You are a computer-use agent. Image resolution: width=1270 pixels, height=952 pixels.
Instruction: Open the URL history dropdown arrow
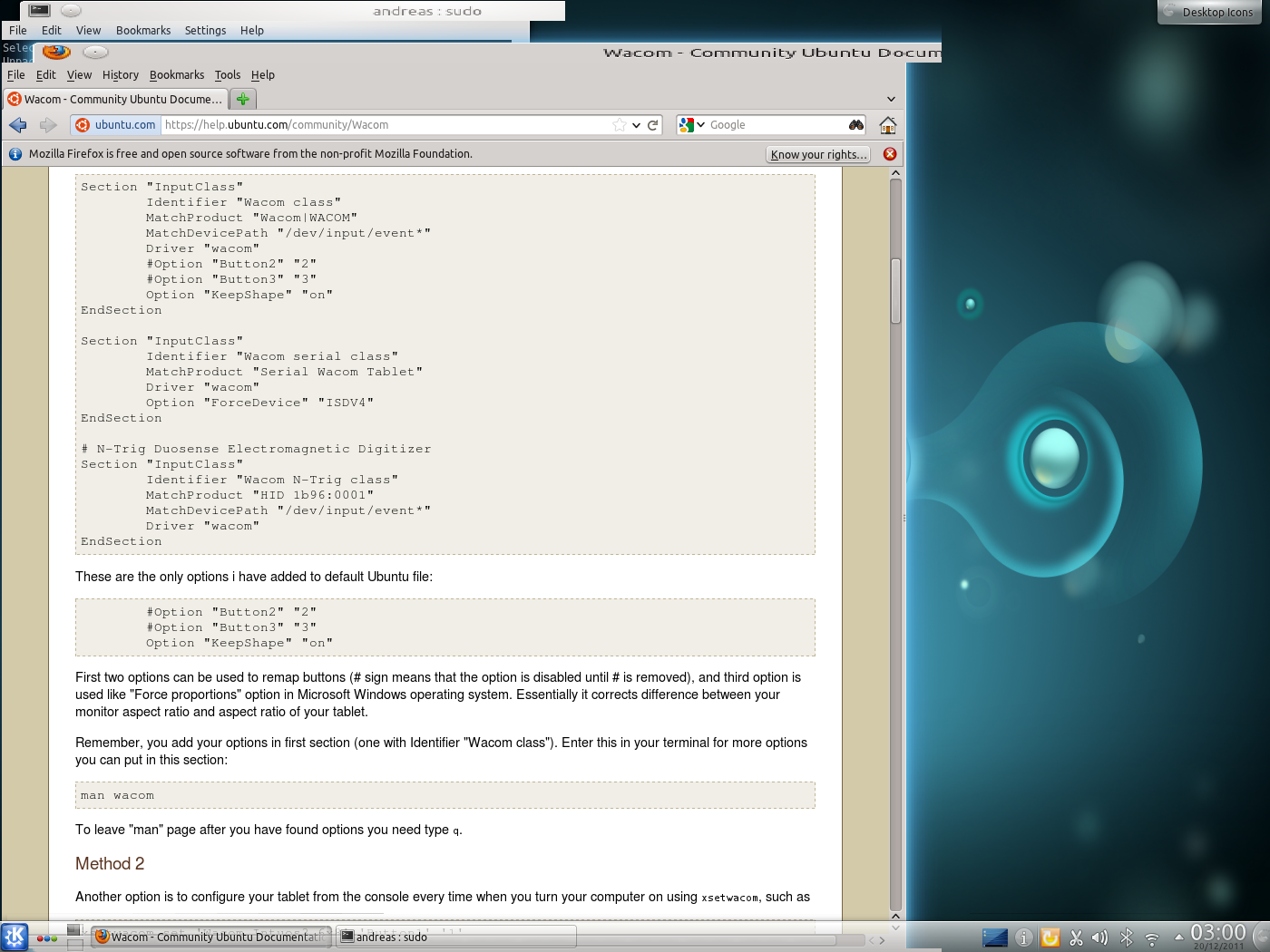[637, 125]
